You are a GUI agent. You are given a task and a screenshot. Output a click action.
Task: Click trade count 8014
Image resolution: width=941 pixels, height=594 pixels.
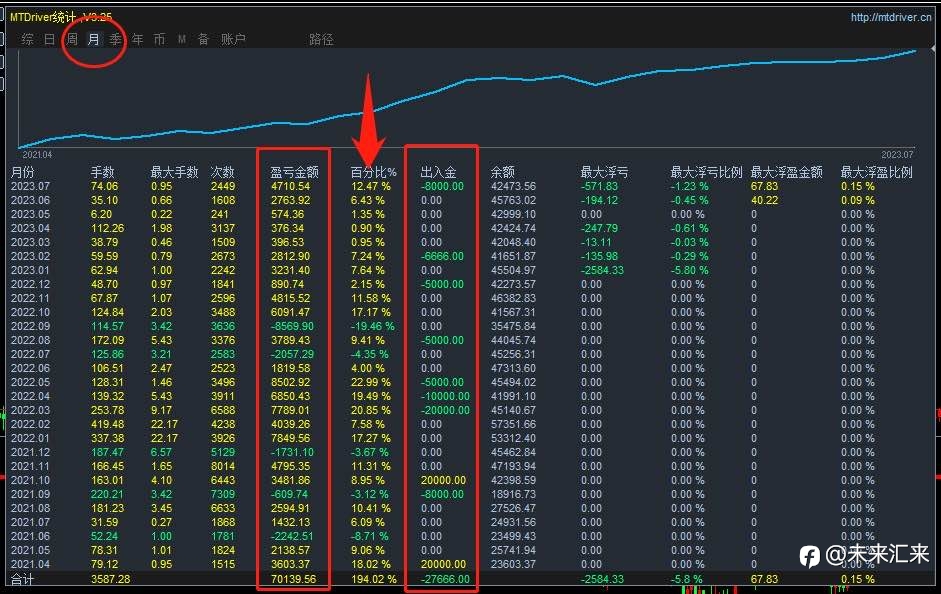[x=223, y=466]
